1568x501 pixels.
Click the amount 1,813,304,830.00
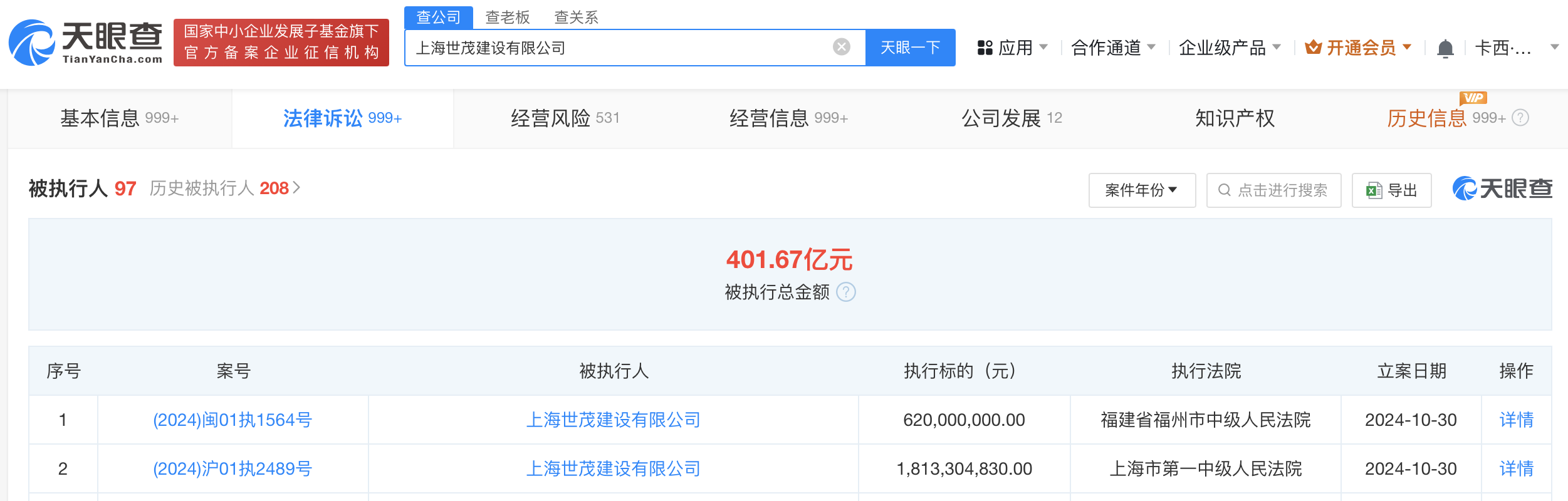pos(964,468)
